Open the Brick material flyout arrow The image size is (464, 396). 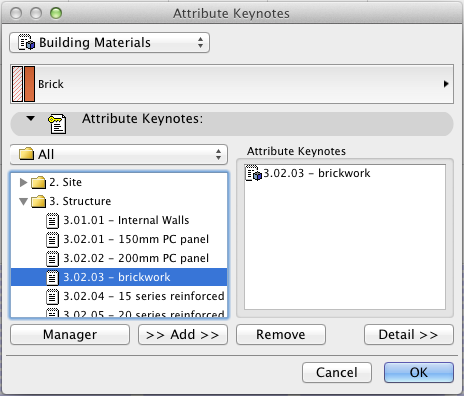tap(446, 84)
